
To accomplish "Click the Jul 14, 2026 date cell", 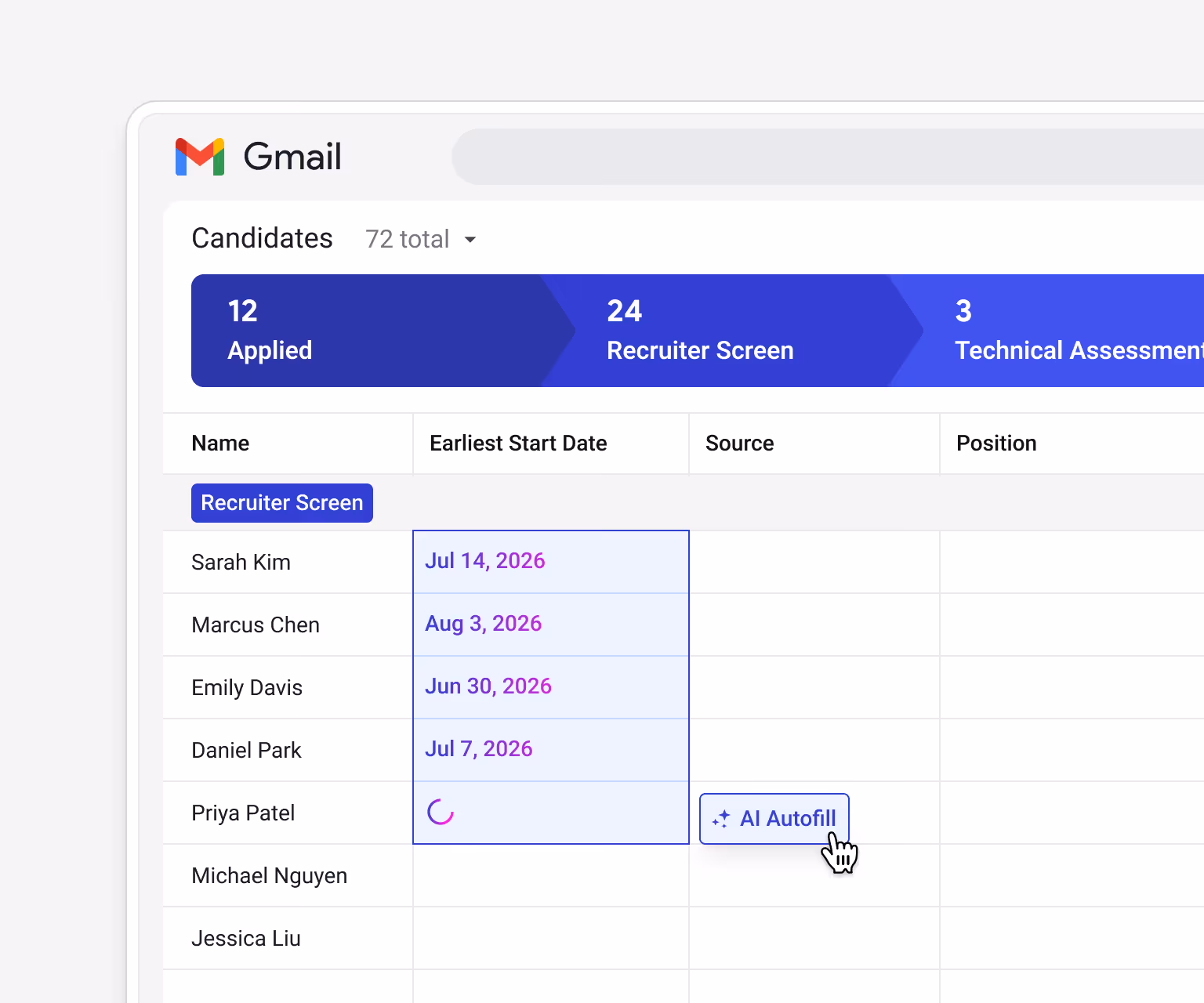I will (x=551, y=562).
